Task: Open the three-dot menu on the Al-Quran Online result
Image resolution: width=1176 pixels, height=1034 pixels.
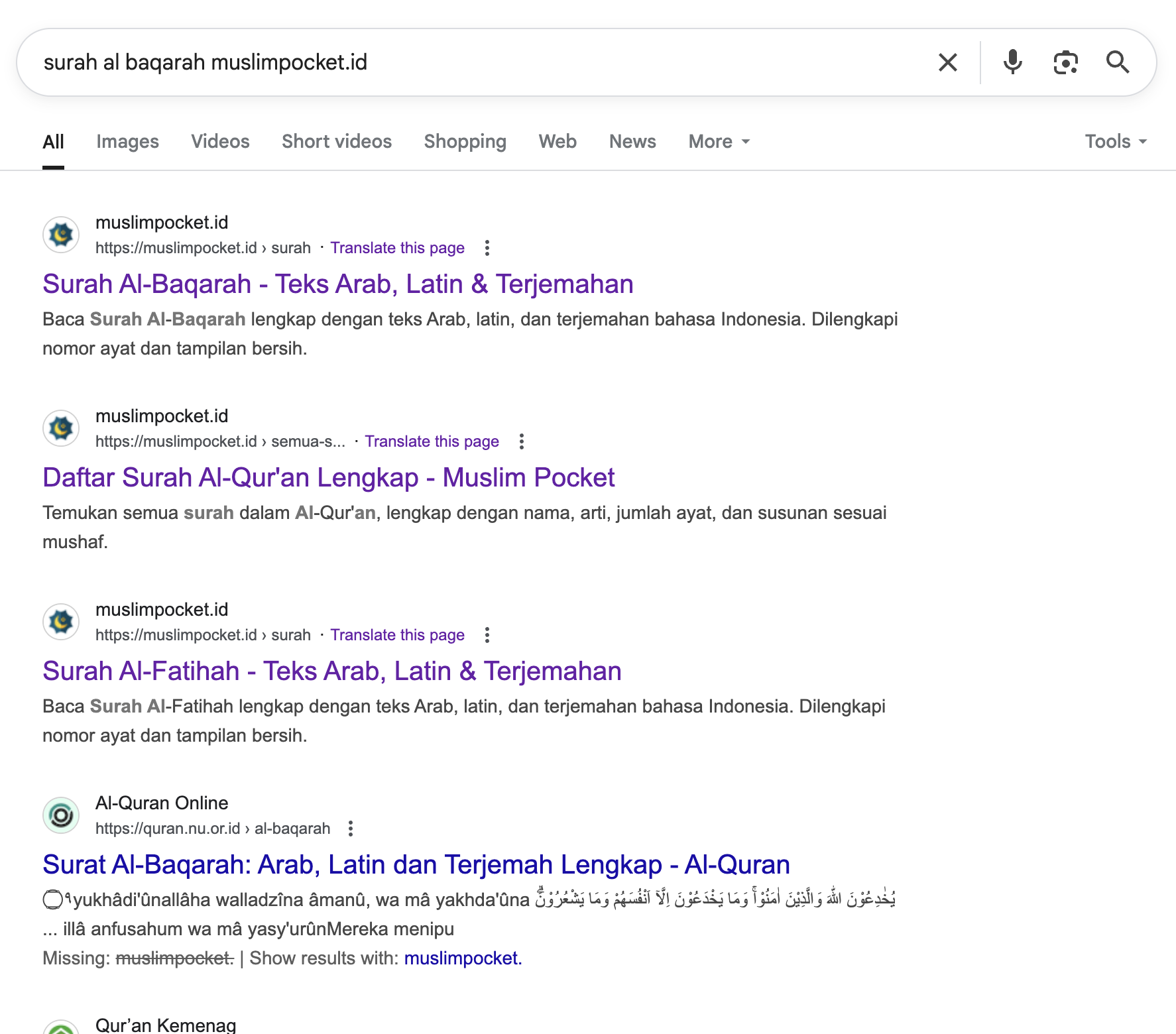Action: click(351, 829)
